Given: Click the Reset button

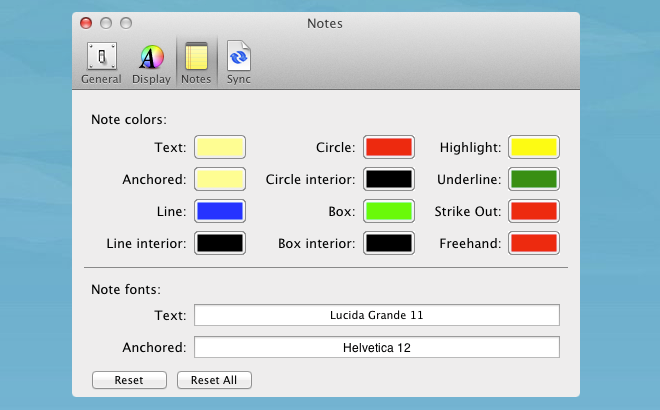Looking at the screenshot, I should (x=129, y=380).
